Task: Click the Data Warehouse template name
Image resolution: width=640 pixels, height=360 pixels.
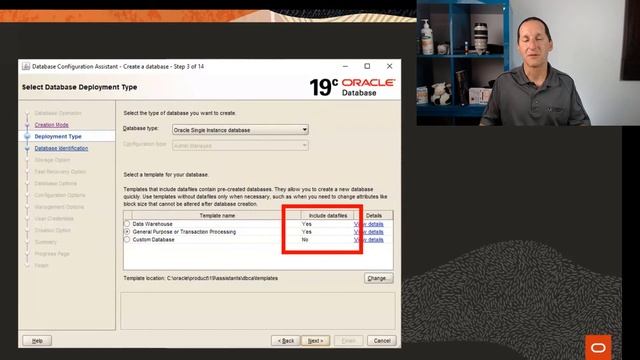Action: [x=152, y=224]
